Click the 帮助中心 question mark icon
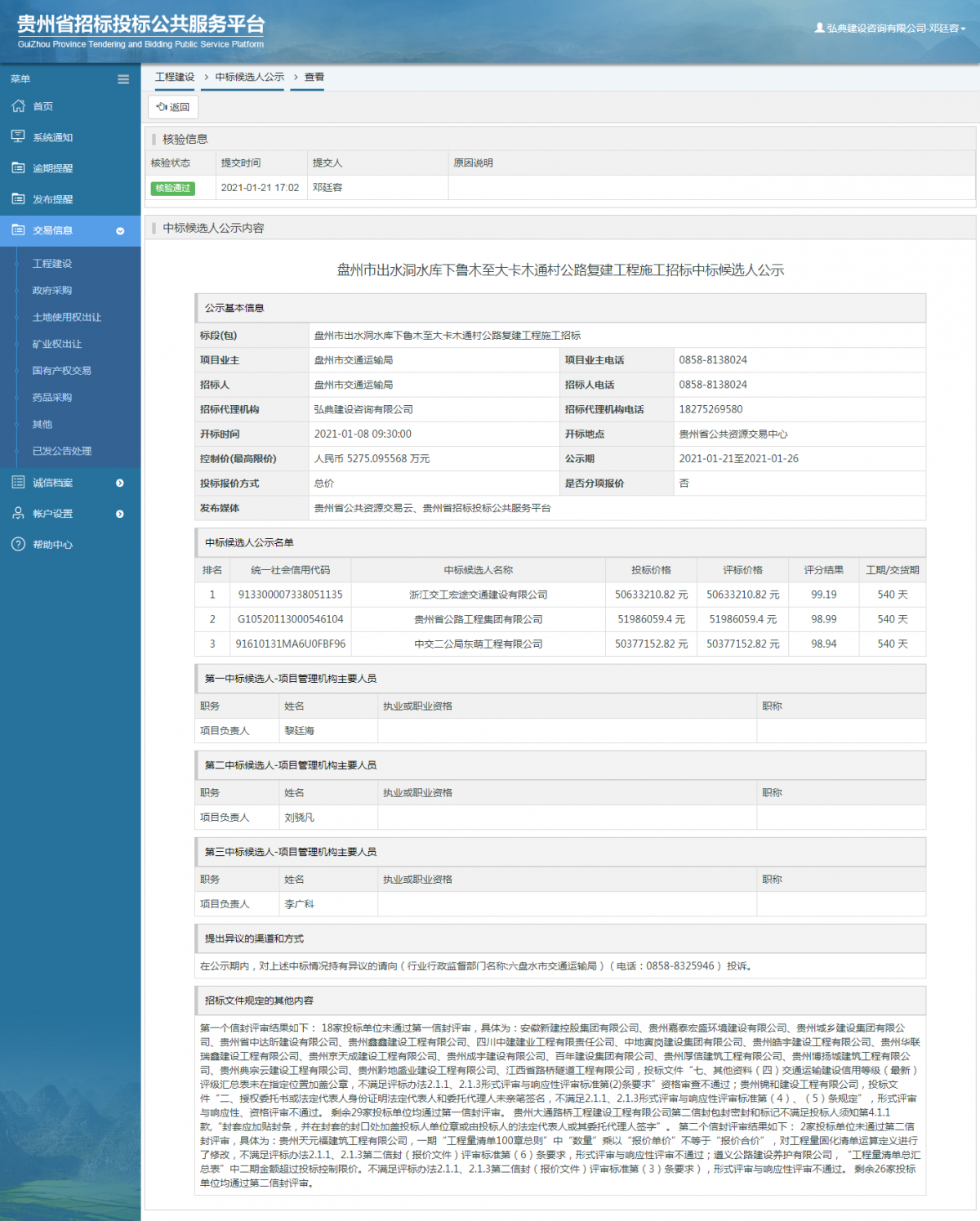Image resolution: width=980 pixels, height=1221 pixels. [18, 544]
